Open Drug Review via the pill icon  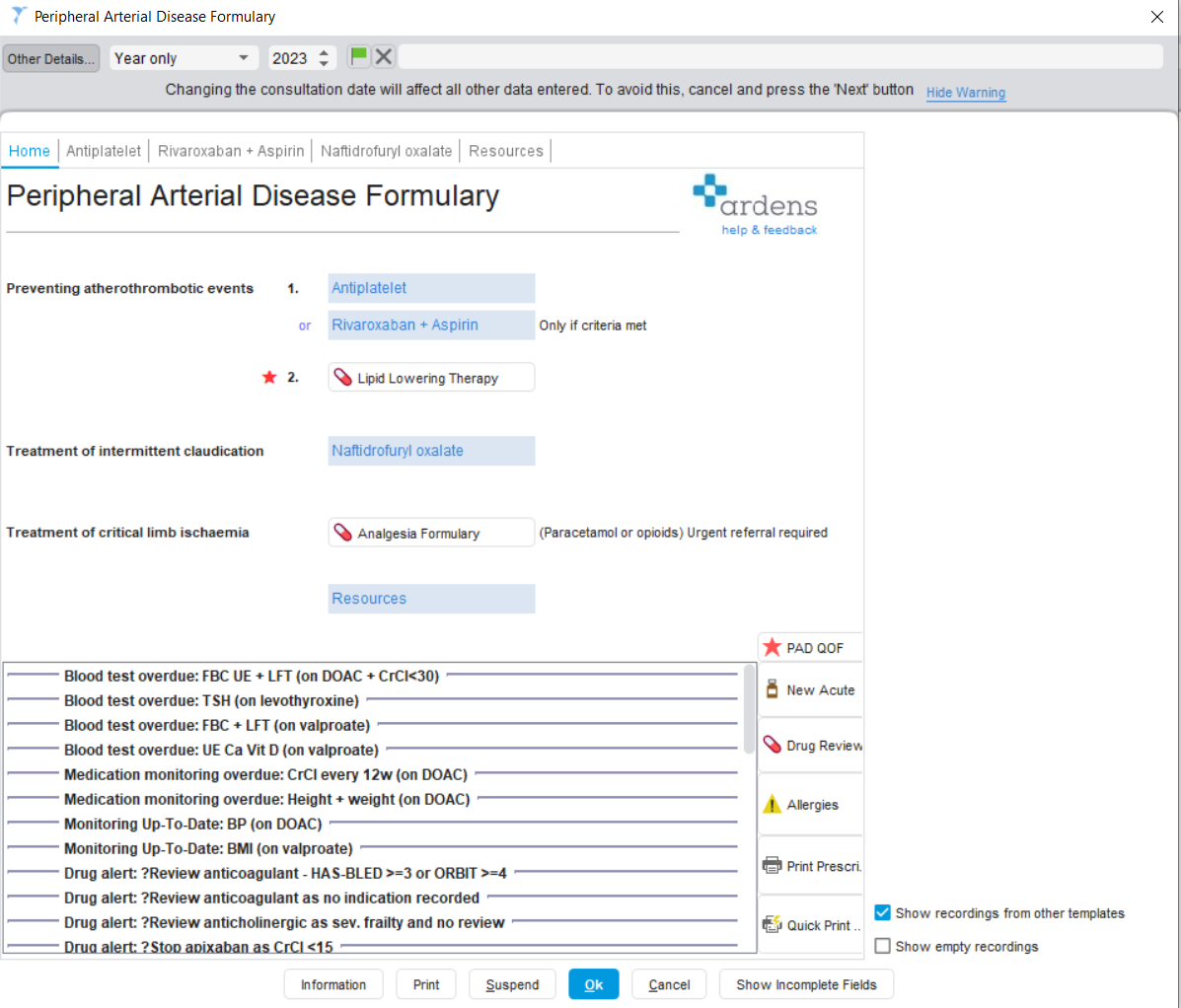(773, 744)
